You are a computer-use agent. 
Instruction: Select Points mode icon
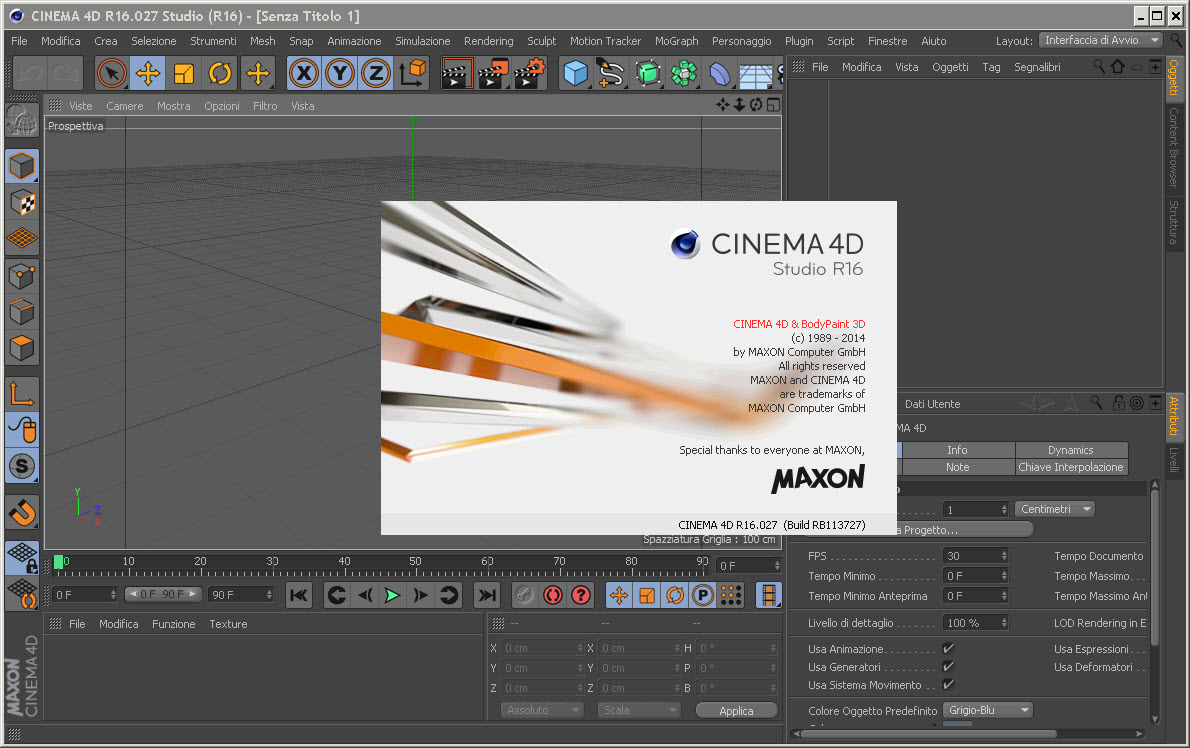tap(22, 275)
